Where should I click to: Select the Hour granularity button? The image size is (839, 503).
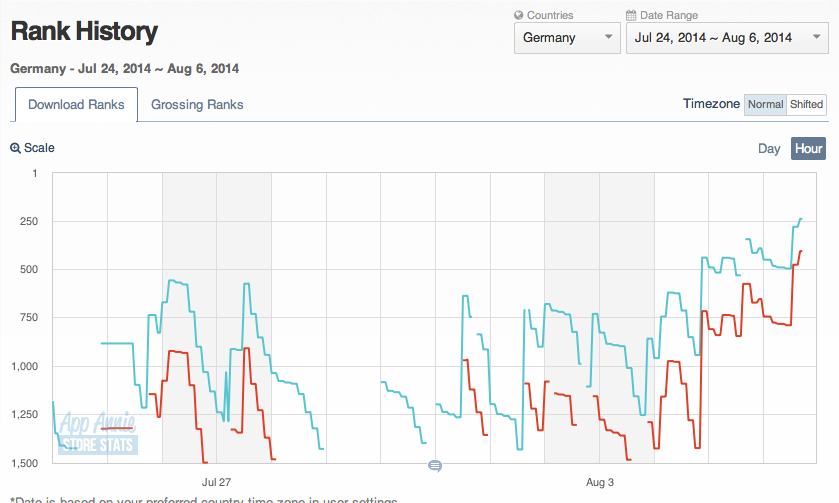(x=808, y=148)
